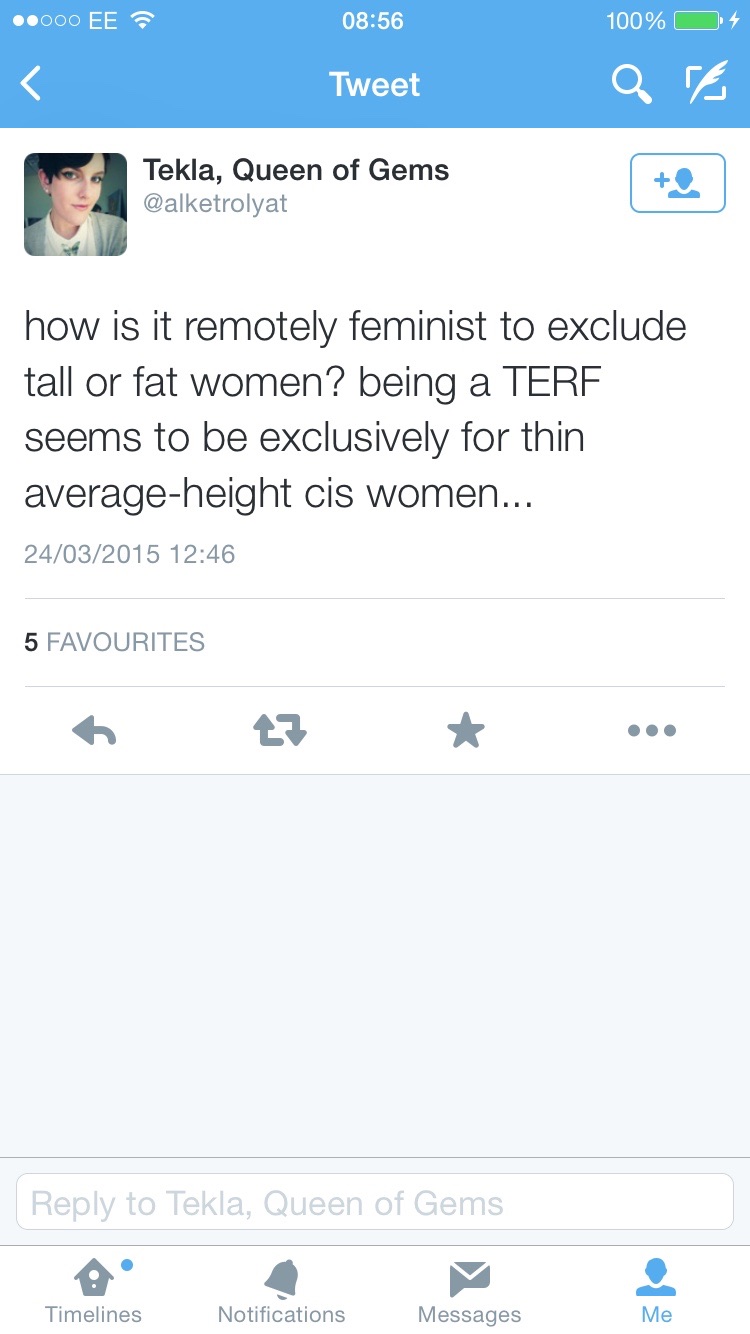Image resolution: width=750 pixels, height=1334 pixels.
Task: Tap the battery indicator in status bar
Action: click(697, 21)
